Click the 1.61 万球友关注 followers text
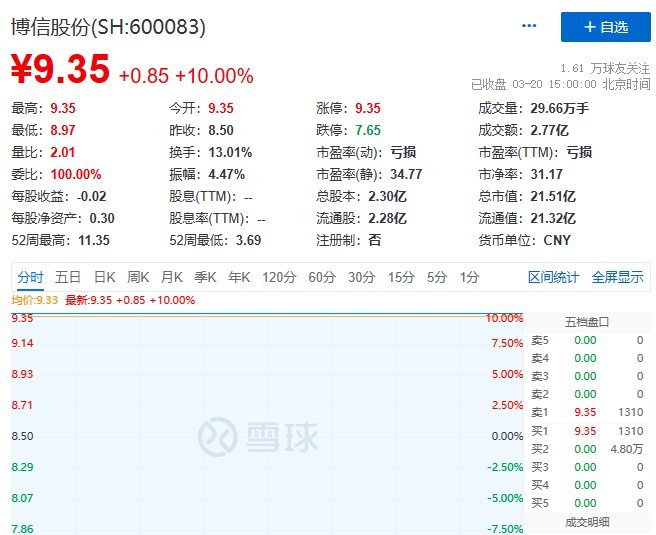 pos(605,68)
